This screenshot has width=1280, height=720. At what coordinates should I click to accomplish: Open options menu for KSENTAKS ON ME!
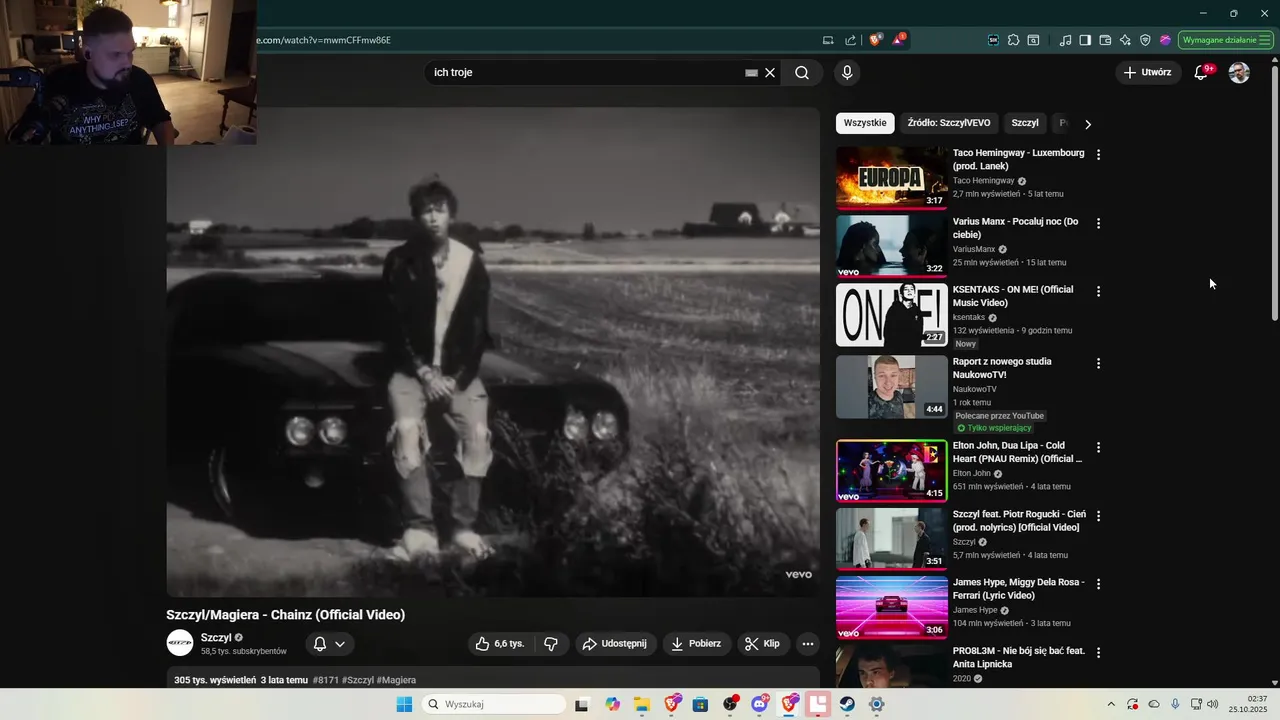pos(1098,291)
